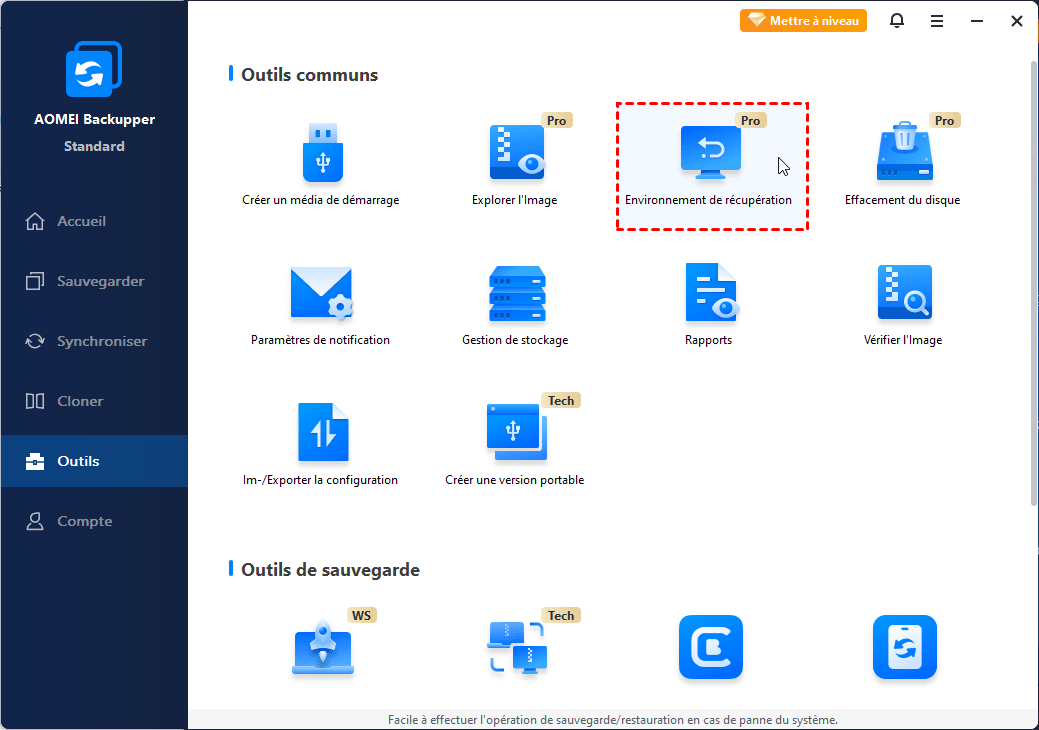Click the Environnement de récupération label
The width and height of the screenshot is (1039, 730).
[708, 200]
